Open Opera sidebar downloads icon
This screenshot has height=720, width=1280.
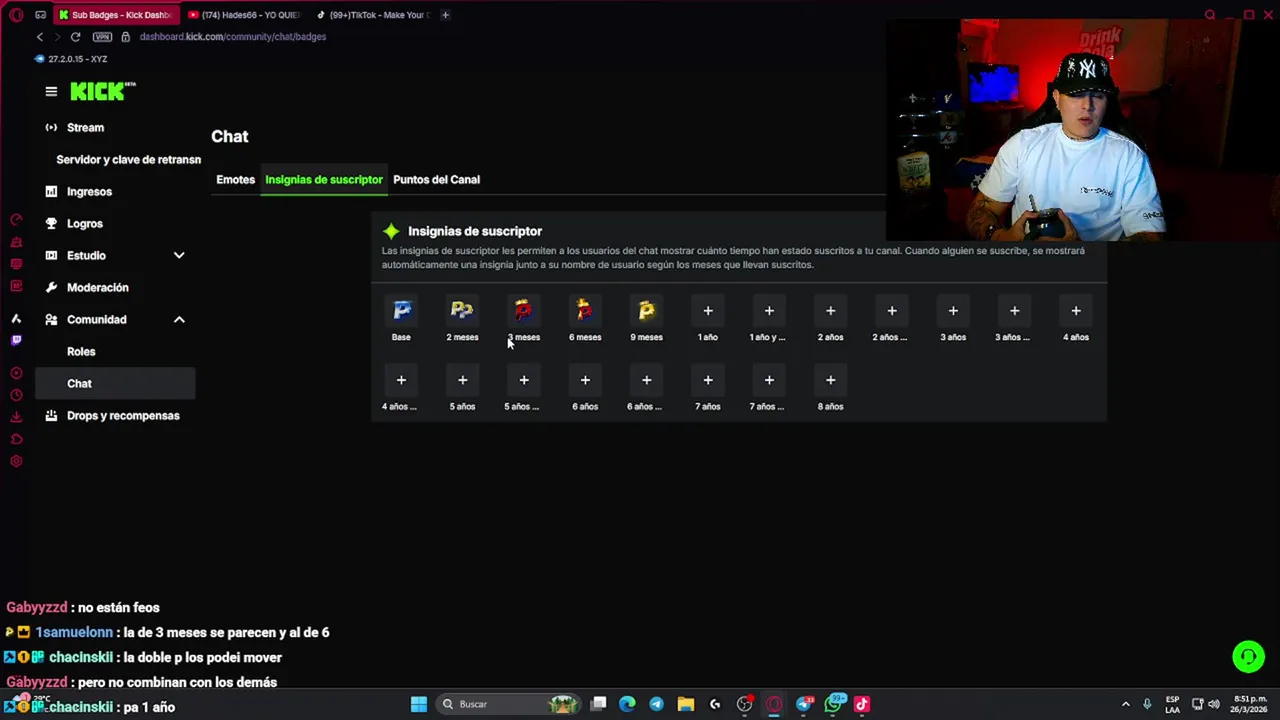16,417
